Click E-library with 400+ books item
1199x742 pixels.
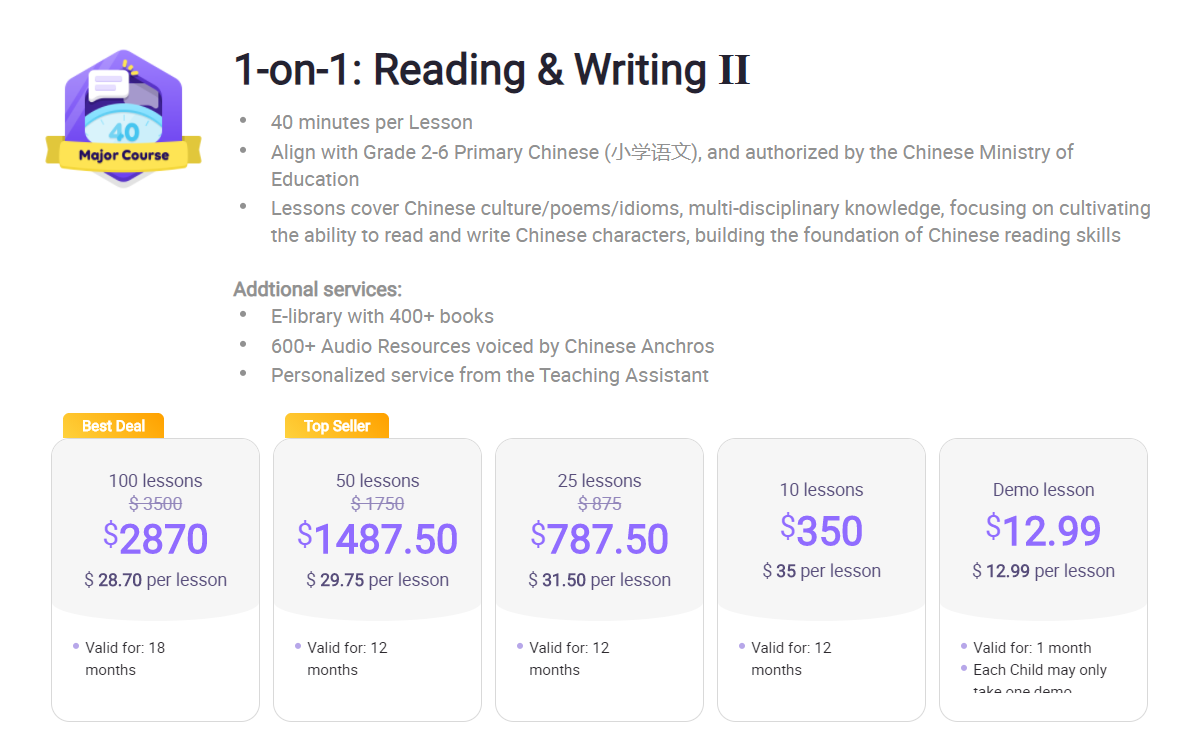[382, 316]
